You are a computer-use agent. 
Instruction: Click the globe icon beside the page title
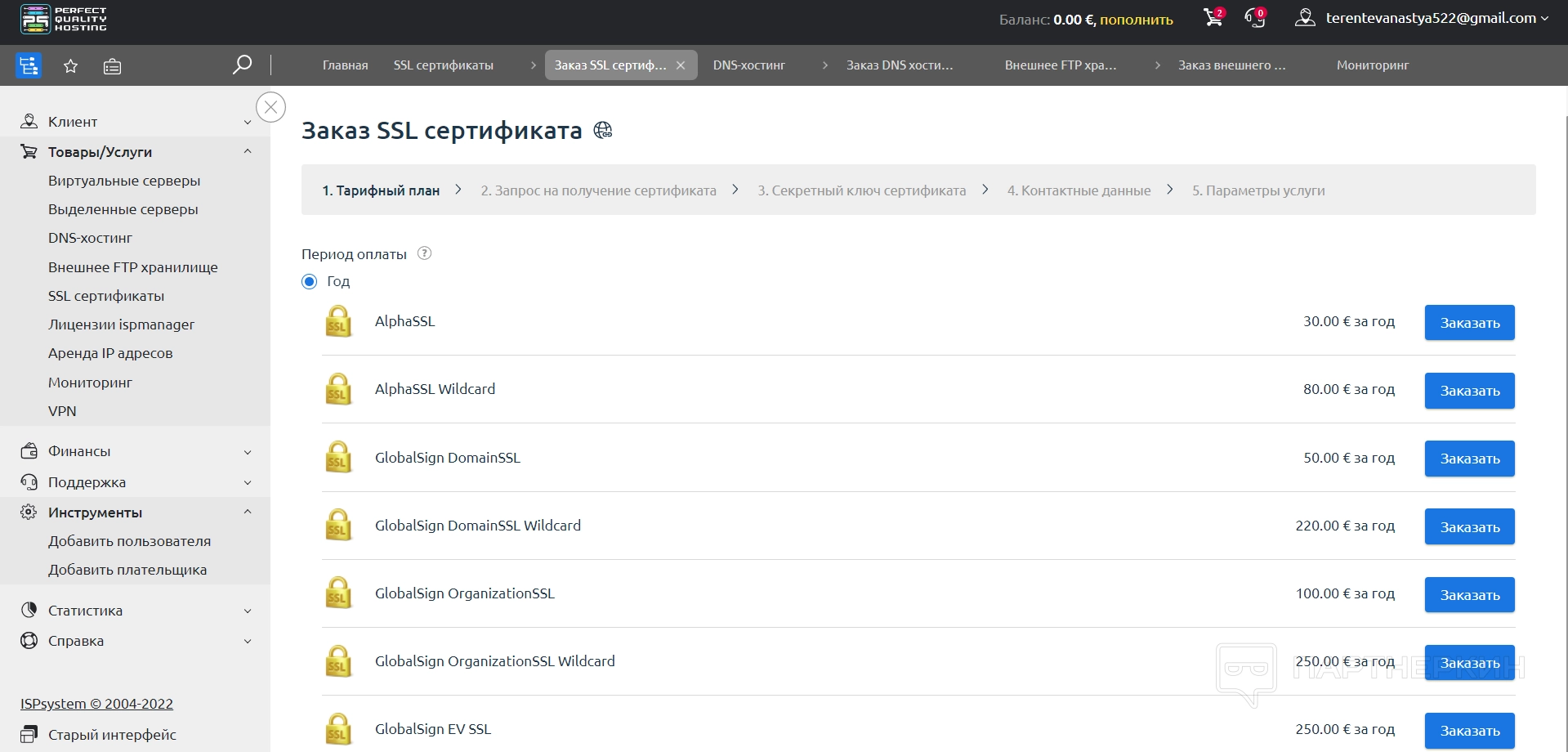click(x=603, y=130)
